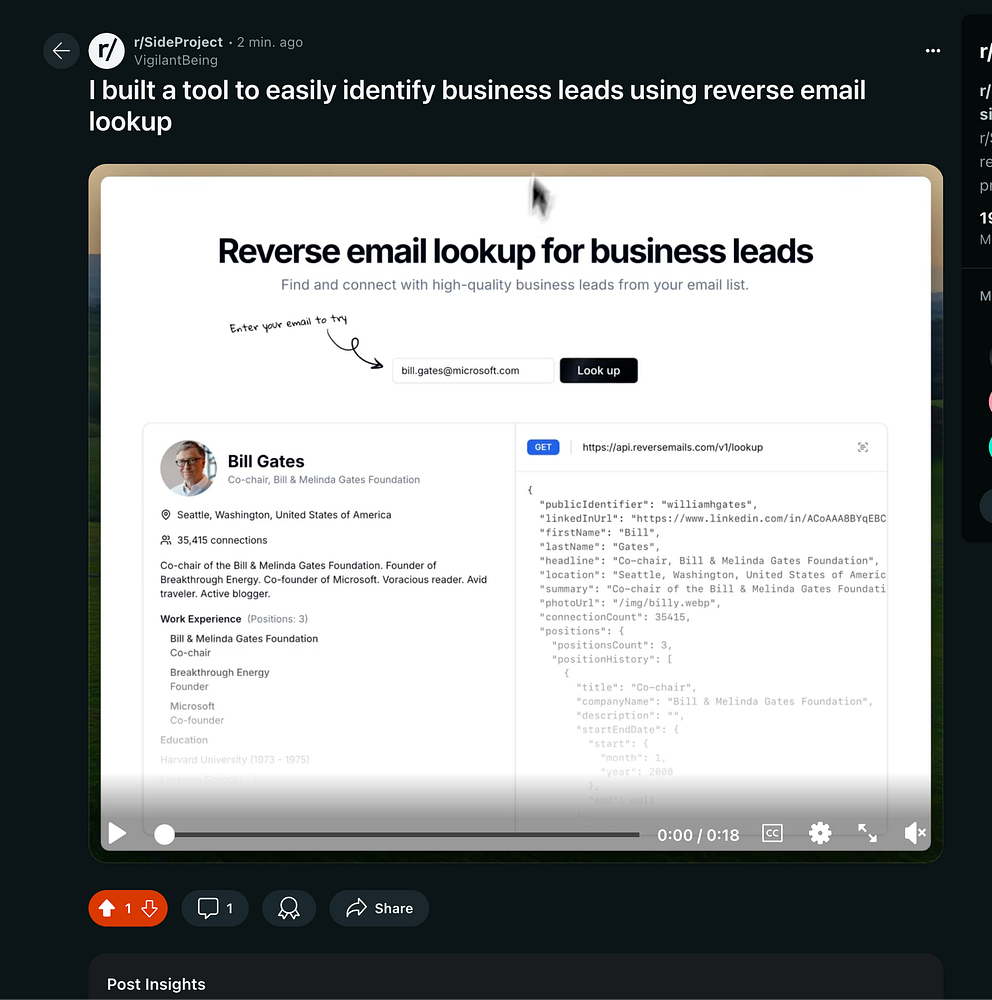Screen dimensions: 992x1000
Task: Unmute the video sound
Action: [x=915, y=833]
